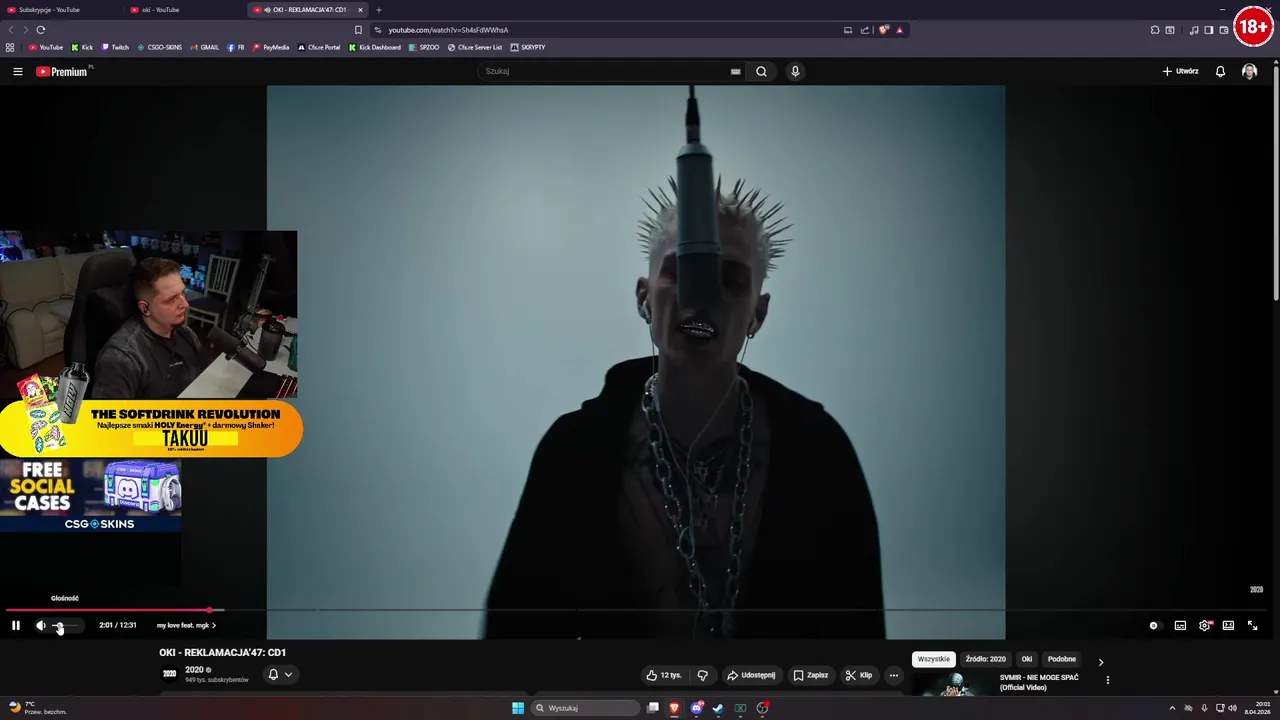Open Brave Shields icon
This screenshot has width=1280, height=720.
pyautogui.click(x=883, y=30)
